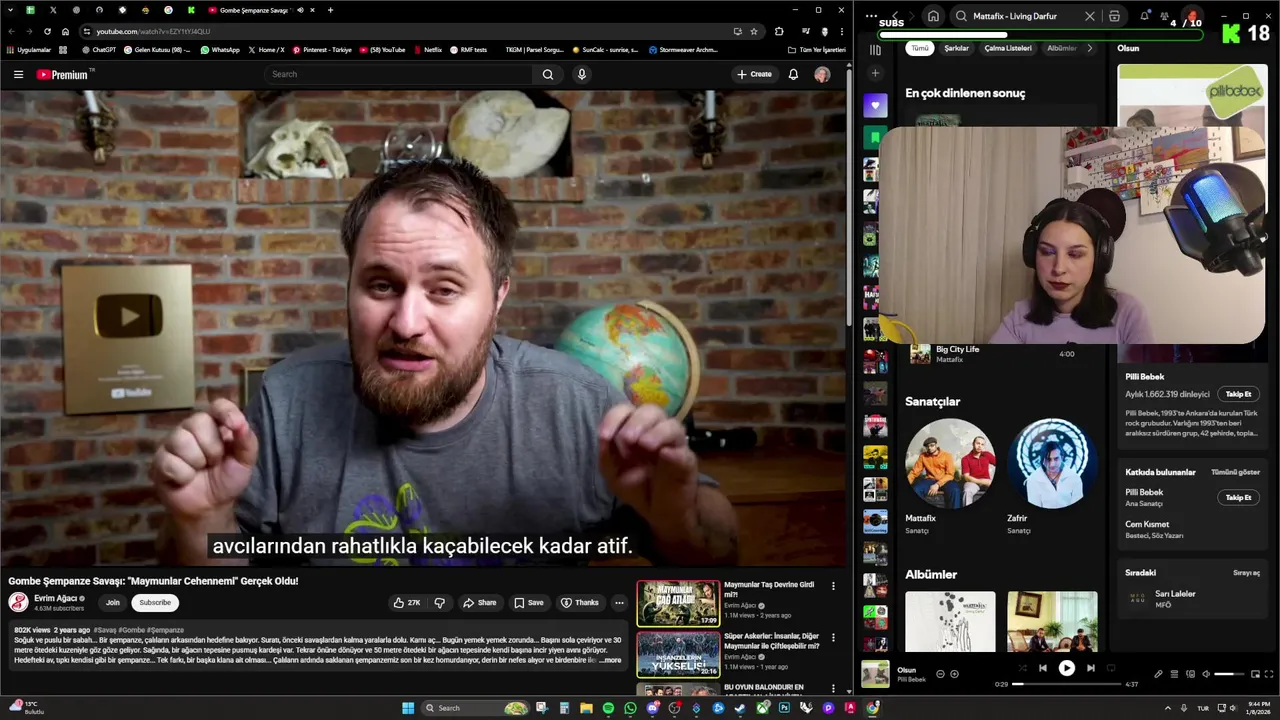Open Spotify connect to device icon
Viewport: 1280px width, 720px height.
pyautogui.click(x=1190, y=674)
